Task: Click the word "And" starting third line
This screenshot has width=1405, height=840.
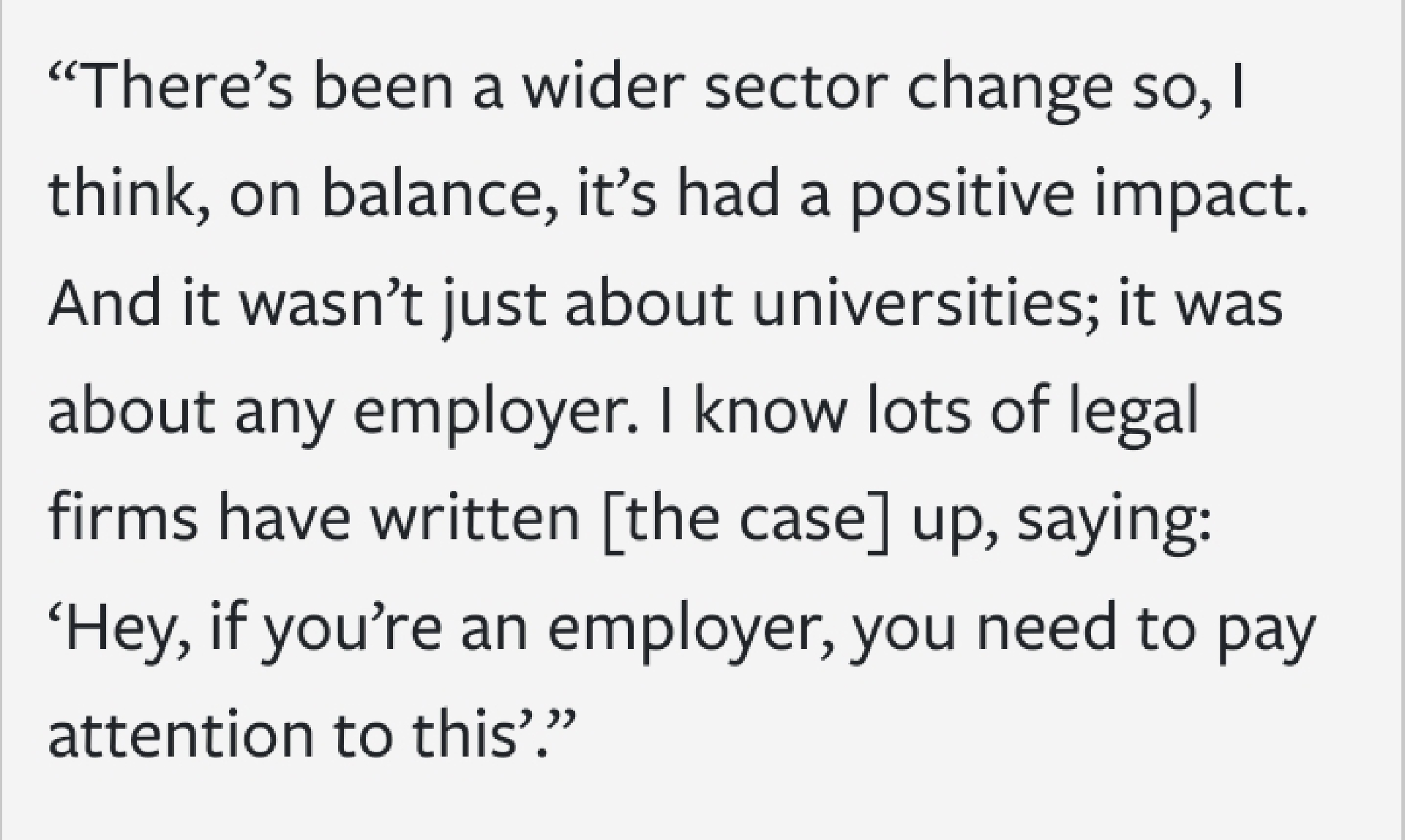Action: click(x=104, y=303)
